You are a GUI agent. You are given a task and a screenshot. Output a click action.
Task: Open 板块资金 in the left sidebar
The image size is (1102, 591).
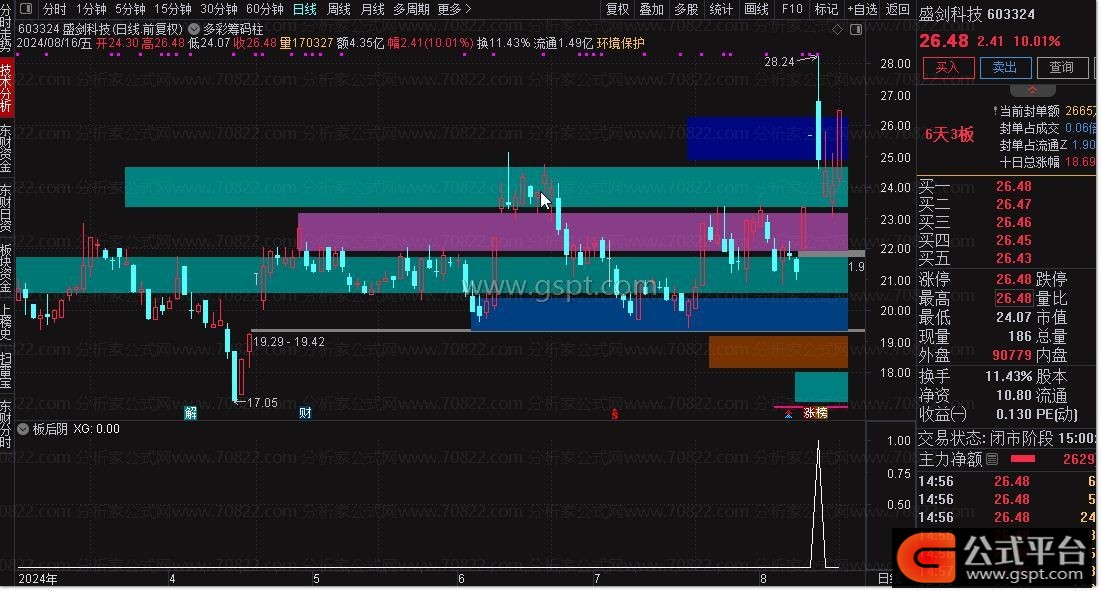pyautogui.click(x=6, y=270)
